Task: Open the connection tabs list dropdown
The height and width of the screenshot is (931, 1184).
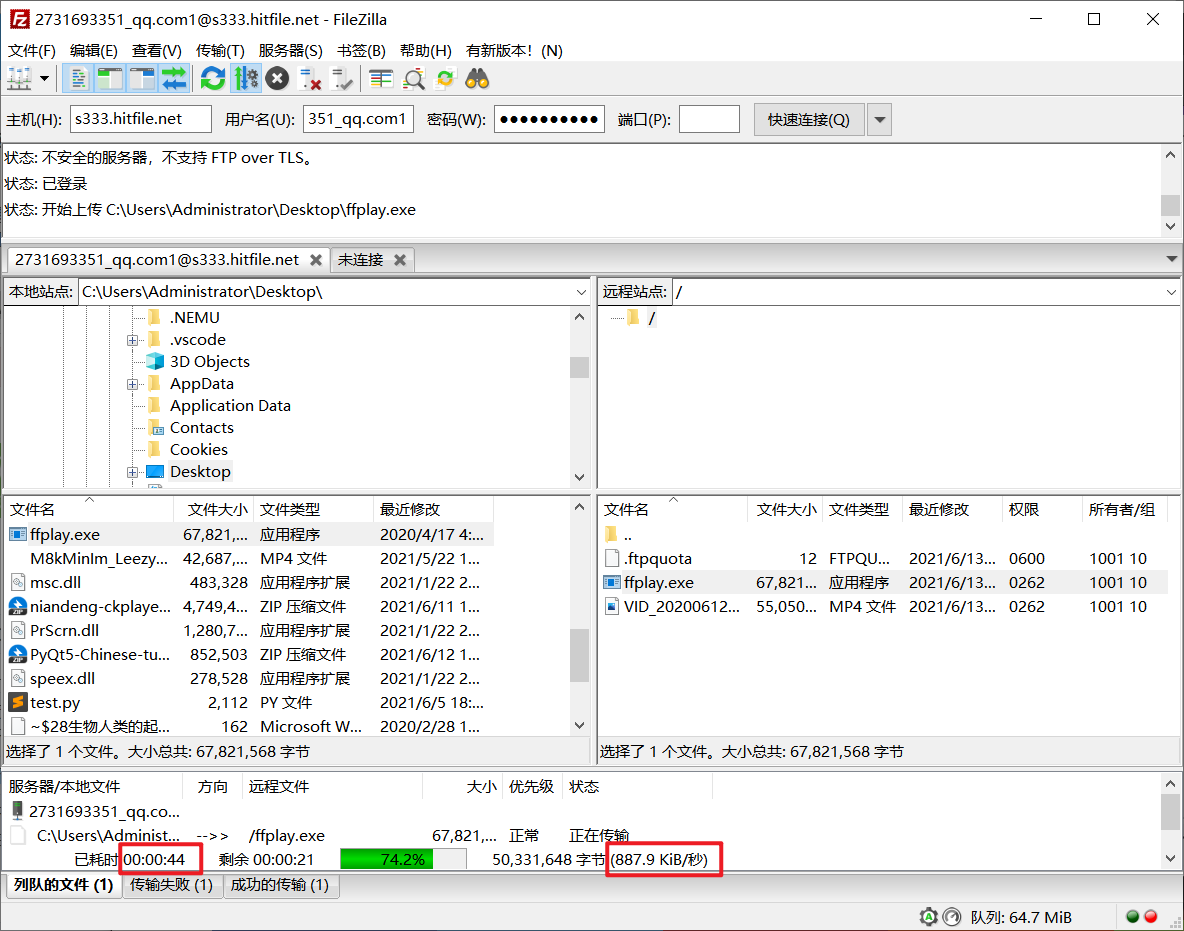Action: click(1171, 259)
